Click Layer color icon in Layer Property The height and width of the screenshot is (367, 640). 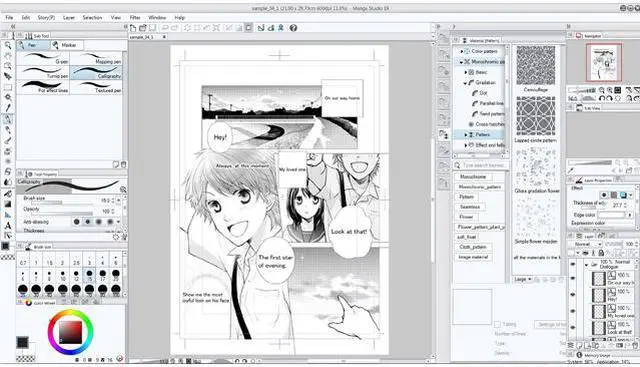point(623,195)
